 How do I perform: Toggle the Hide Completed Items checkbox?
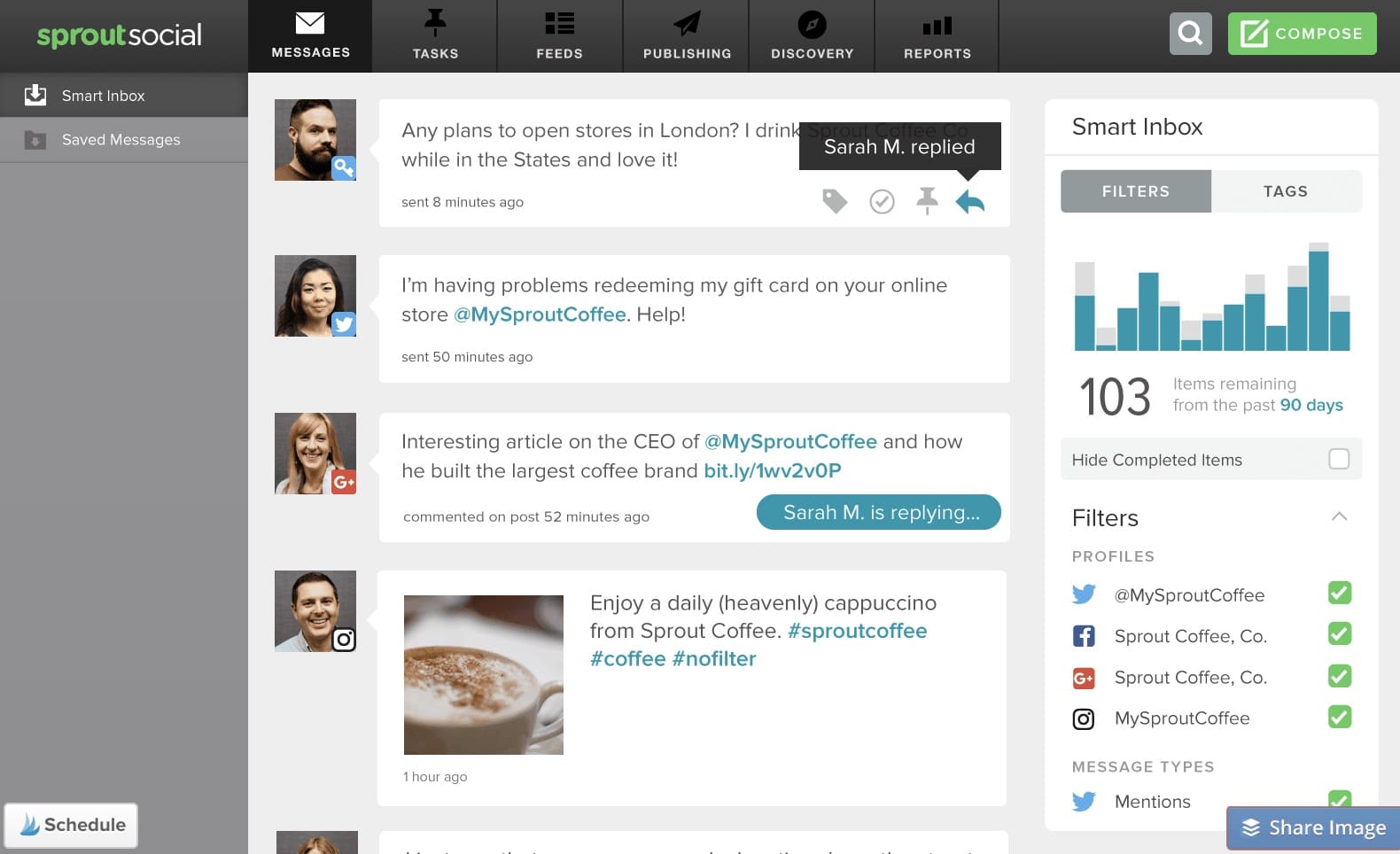(x=1339, y=459)
